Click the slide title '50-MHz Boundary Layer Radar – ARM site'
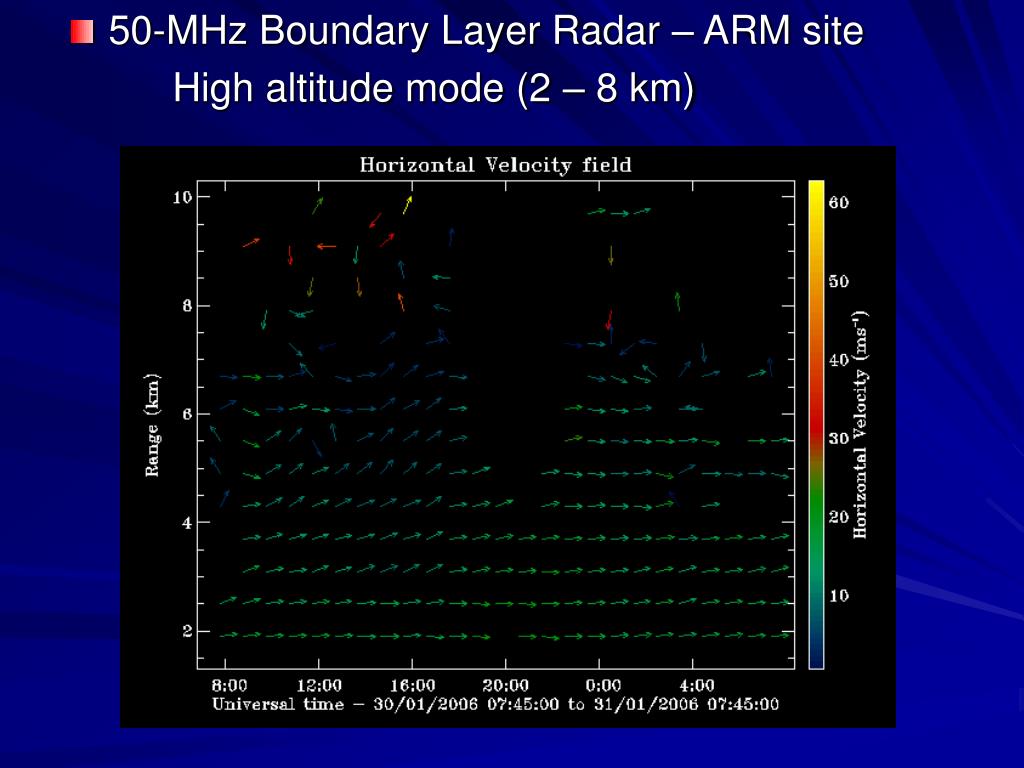The image size is (1024, 768). click(x=486, y=31)
